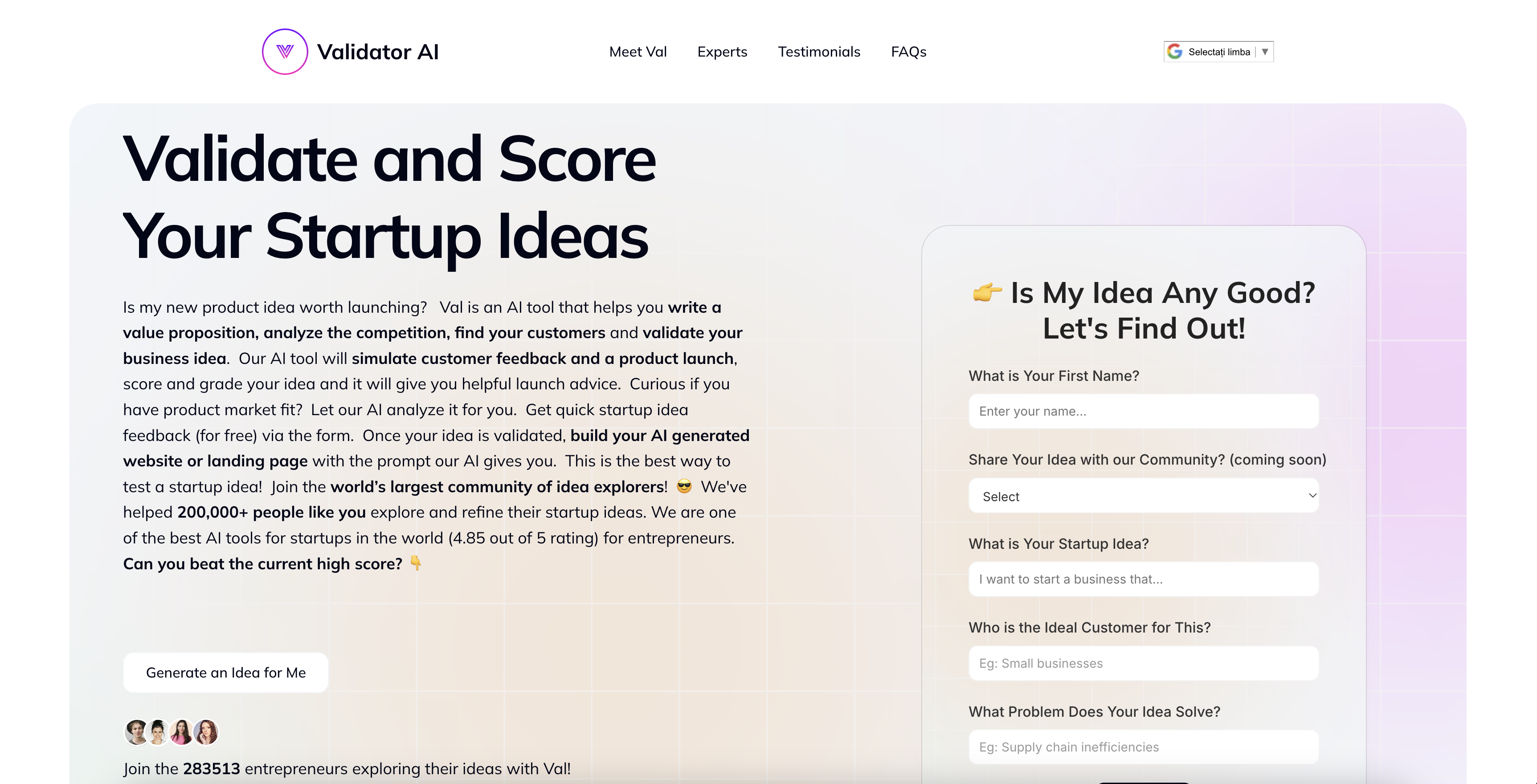The width and height of the screenshot is (1537, 784).
Task: Open the Share Your Idea community Select dropdown
Action: (1143, 496)
